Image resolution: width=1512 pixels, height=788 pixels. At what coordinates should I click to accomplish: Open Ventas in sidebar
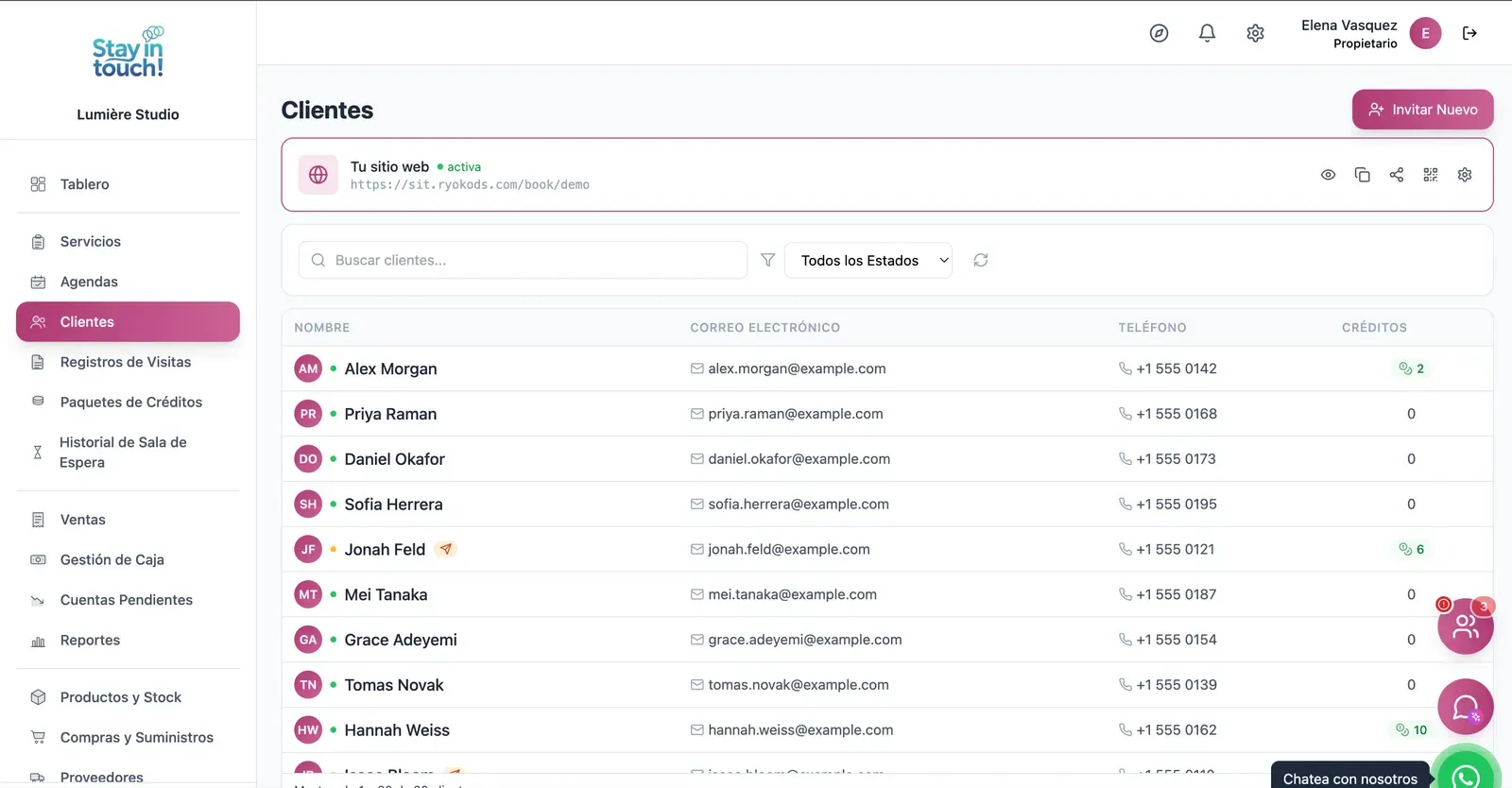[128, 520]
